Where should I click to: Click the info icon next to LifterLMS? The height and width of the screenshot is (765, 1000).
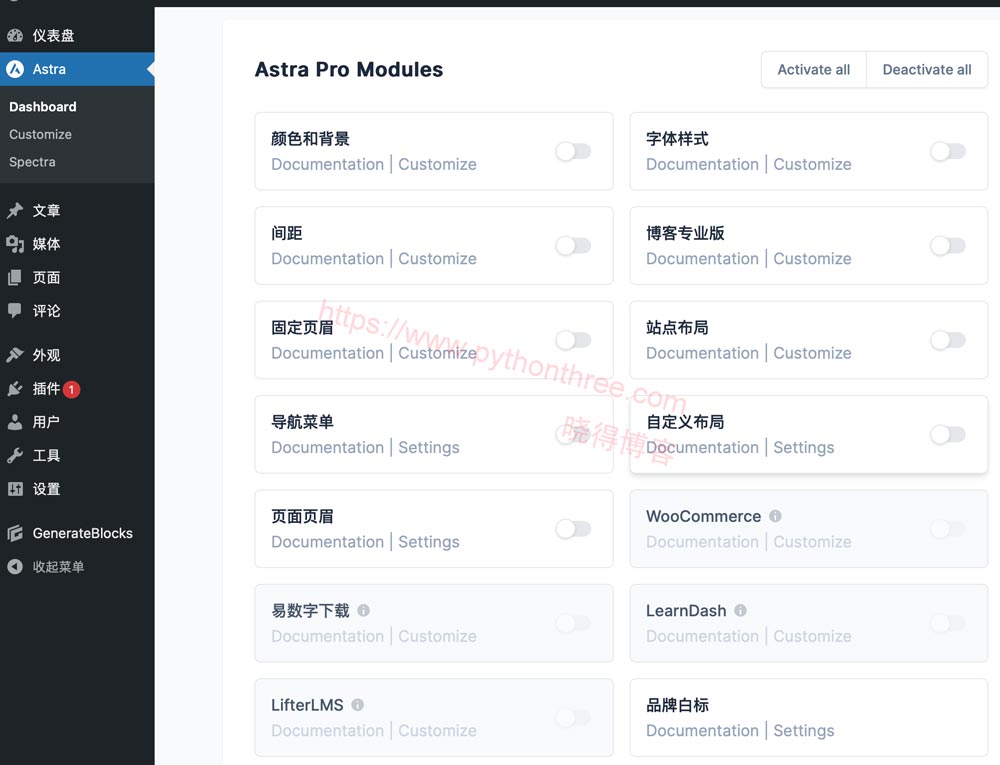[x=358, y=704]
